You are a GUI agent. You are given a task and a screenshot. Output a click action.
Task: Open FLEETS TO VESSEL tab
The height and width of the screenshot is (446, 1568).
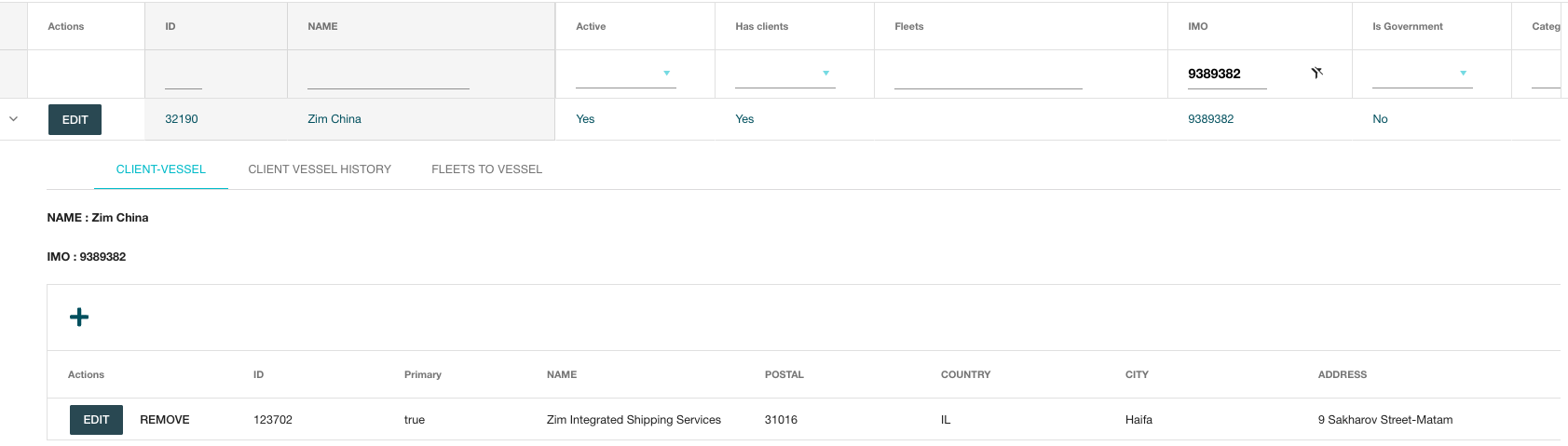[486, 169]
